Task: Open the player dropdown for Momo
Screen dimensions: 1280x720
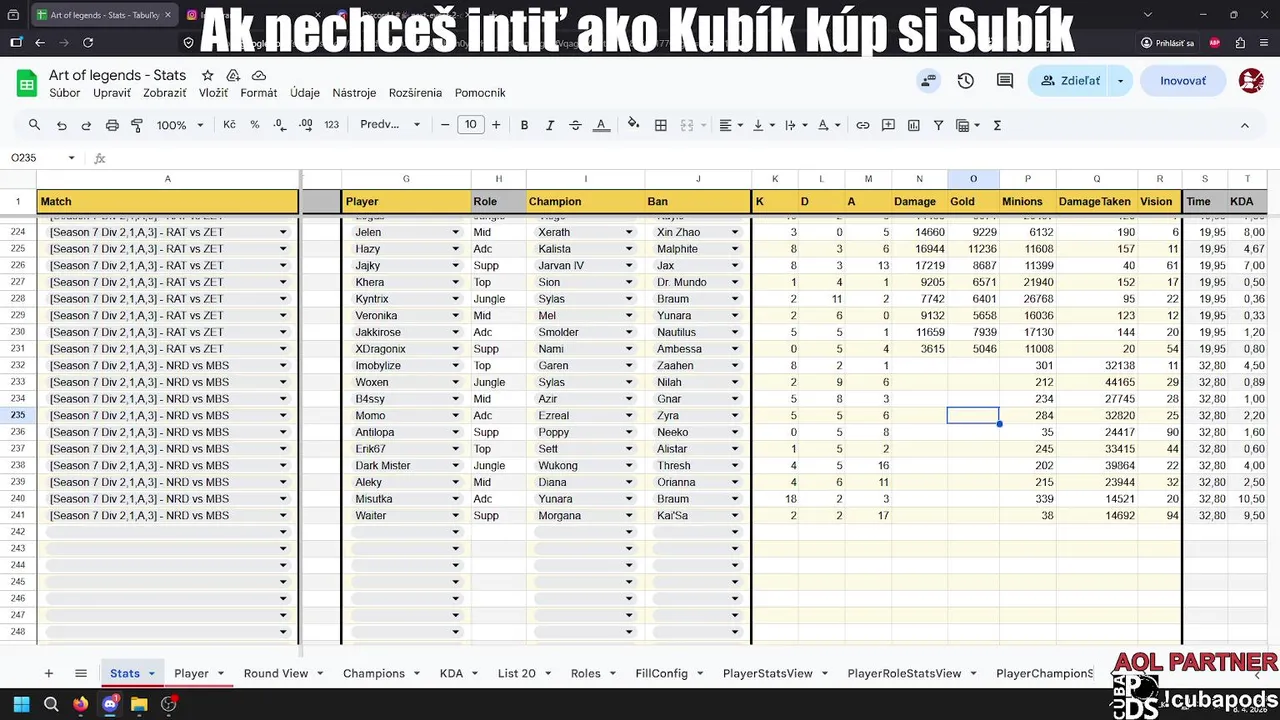Action: [456, 415]
